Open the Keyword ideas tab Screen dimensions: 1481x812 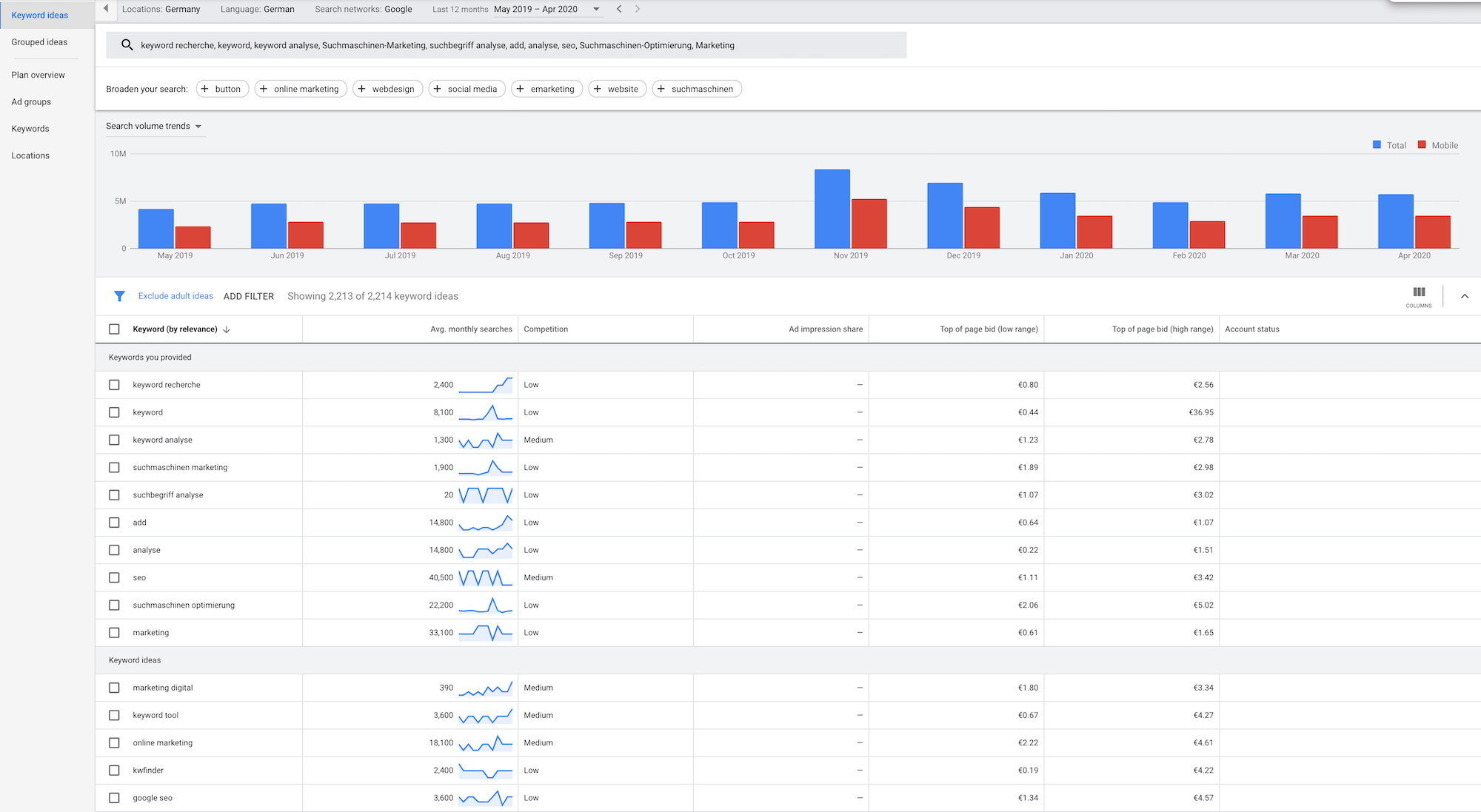(47, 15)
